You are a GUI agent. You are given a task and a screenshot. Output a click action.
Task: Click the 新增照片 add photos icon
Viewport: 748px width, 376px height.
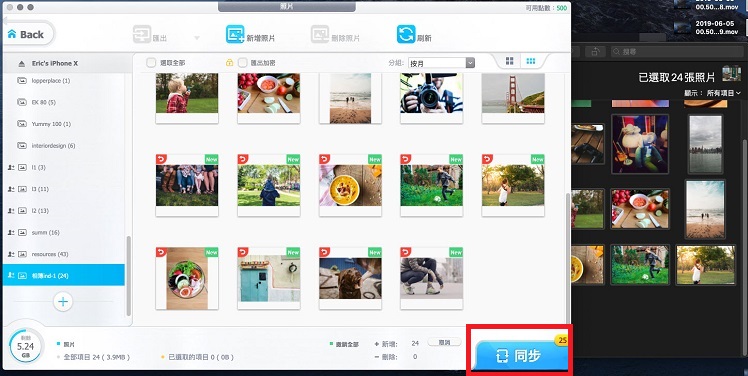click(x=235, y=34)
